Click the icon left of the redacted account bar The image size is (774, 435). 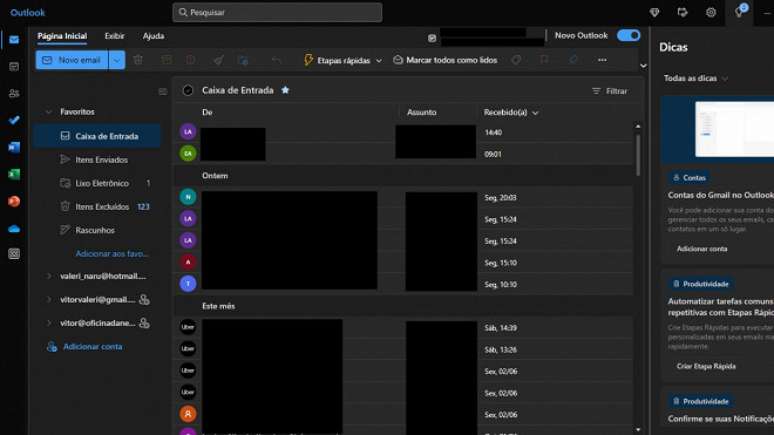432,38
